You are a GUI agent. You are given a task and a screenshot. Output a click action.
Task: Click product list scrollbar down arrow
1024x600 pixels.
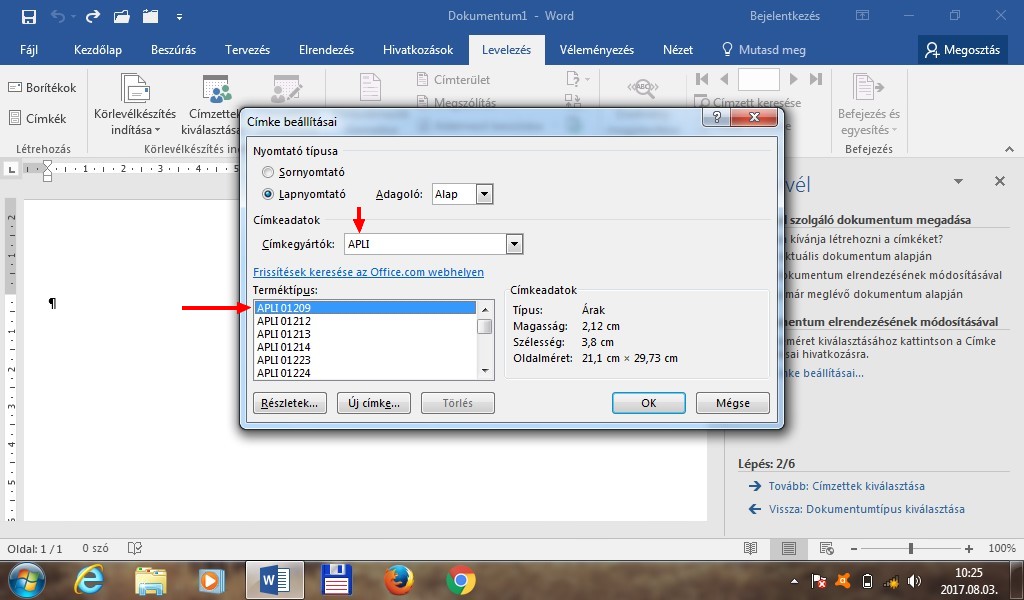point(485,371)
